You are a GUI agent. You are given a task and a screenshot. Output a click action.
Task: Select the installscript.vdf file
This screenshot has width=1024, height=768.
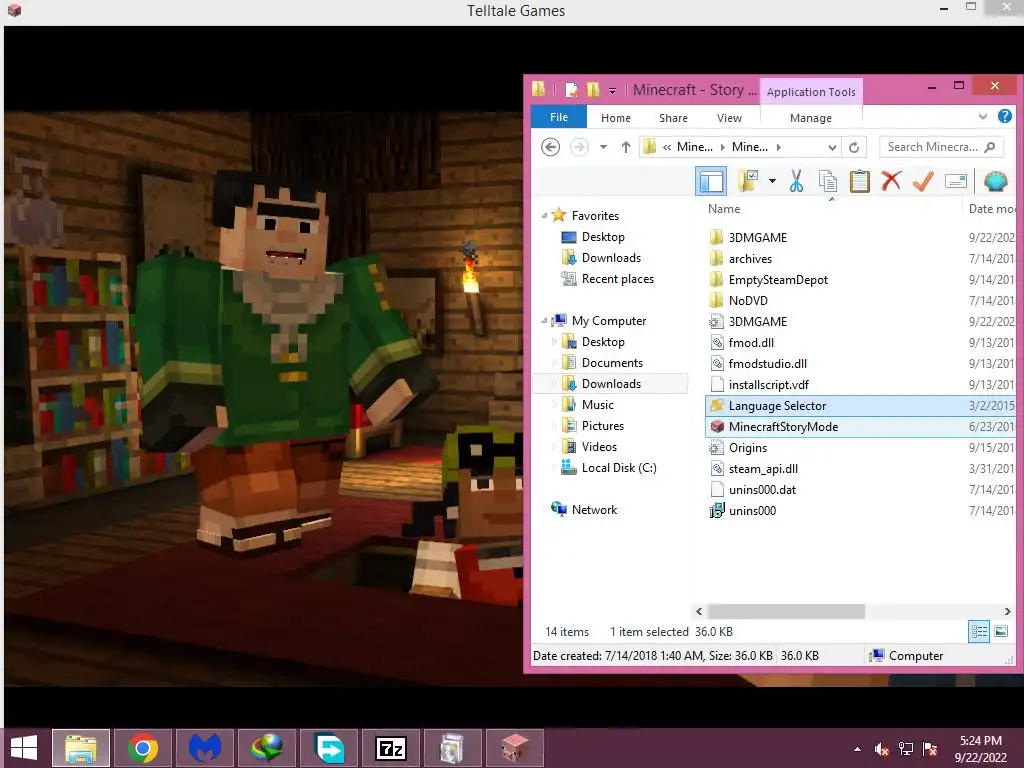[x=769, y=385]
